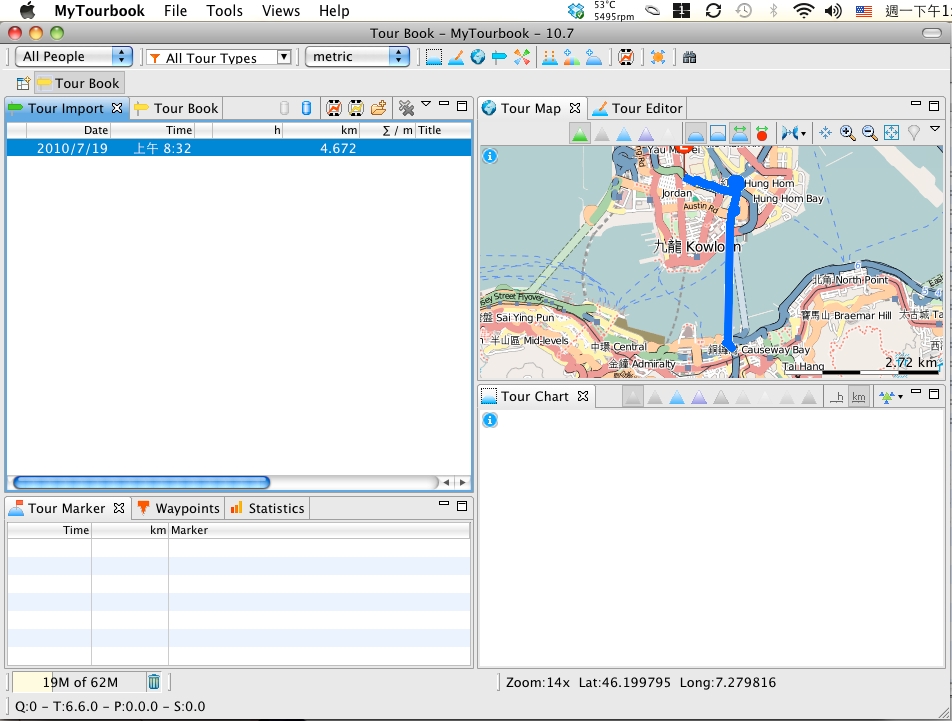Select the 2010/7/19 tour row

239,148
